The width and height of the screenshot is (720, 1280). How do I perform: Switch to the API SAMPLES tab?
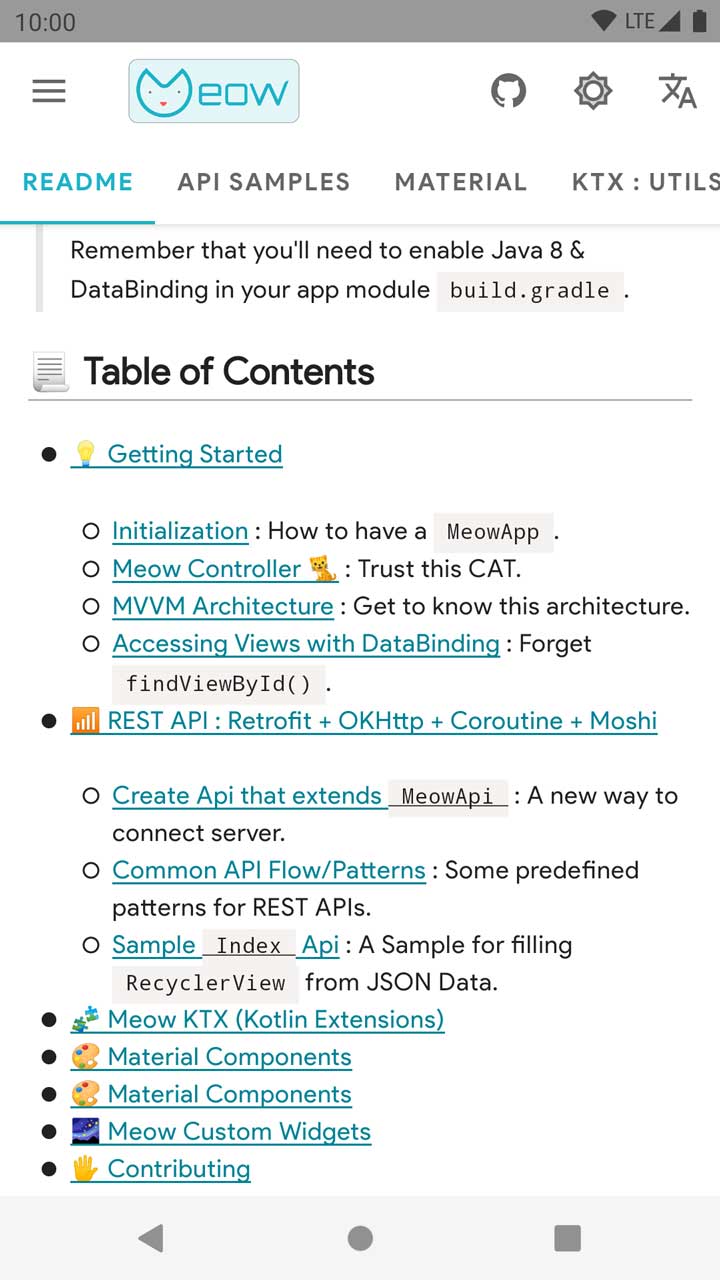pos(264,182)
